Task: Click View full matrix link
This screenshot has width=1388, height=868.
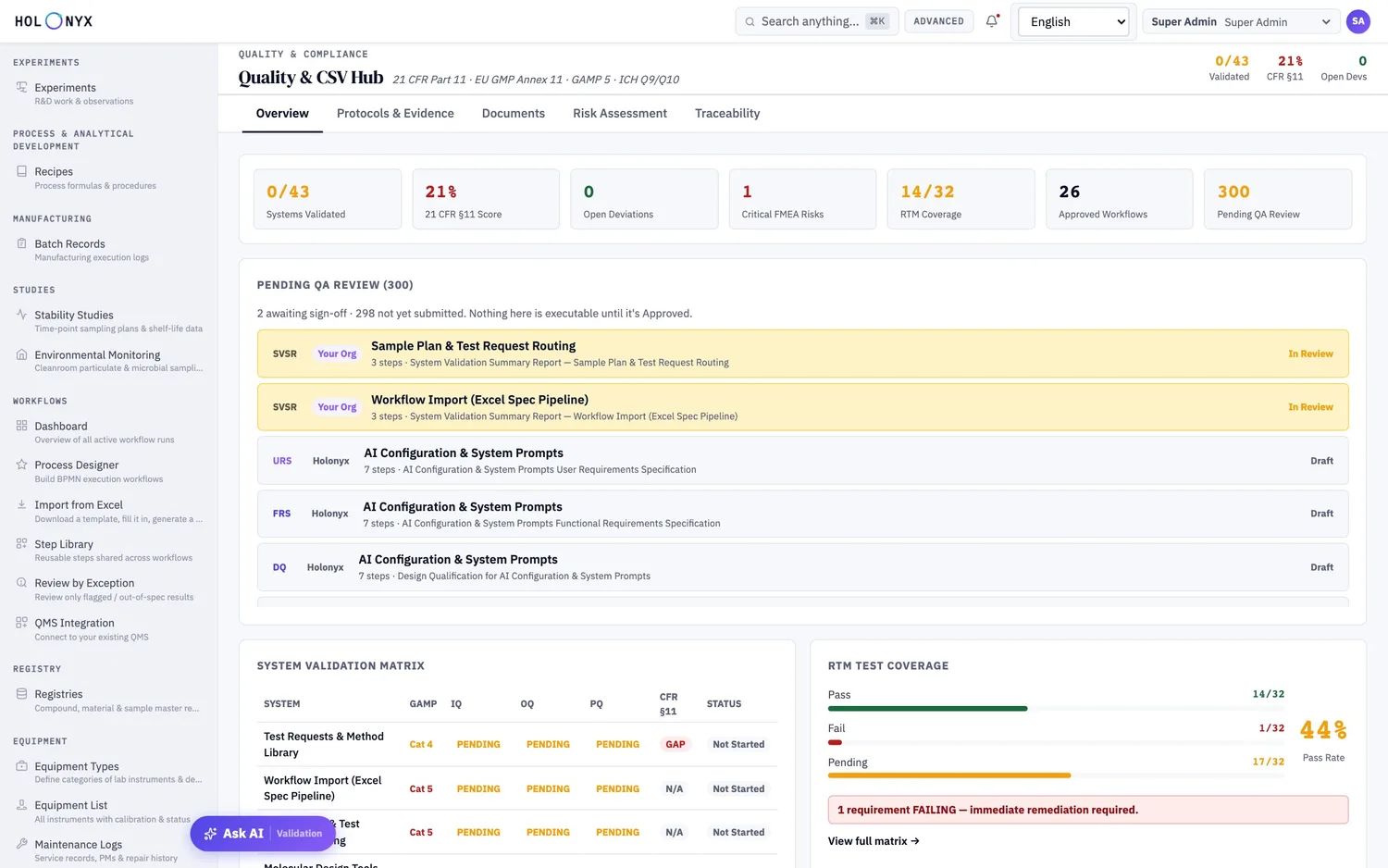Action: click(874, 841)
